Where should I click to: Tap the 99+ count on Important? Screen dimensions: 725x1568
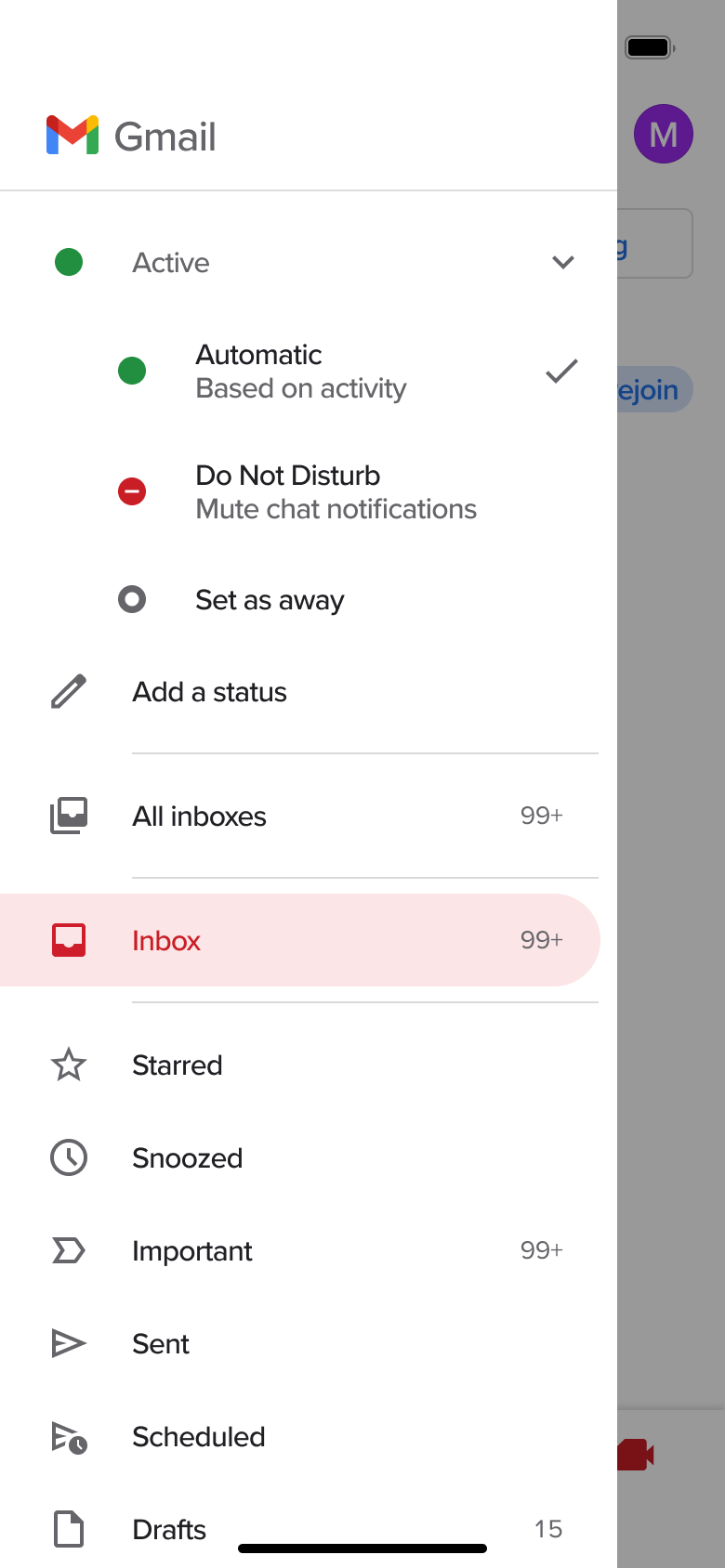point(541,1250)
